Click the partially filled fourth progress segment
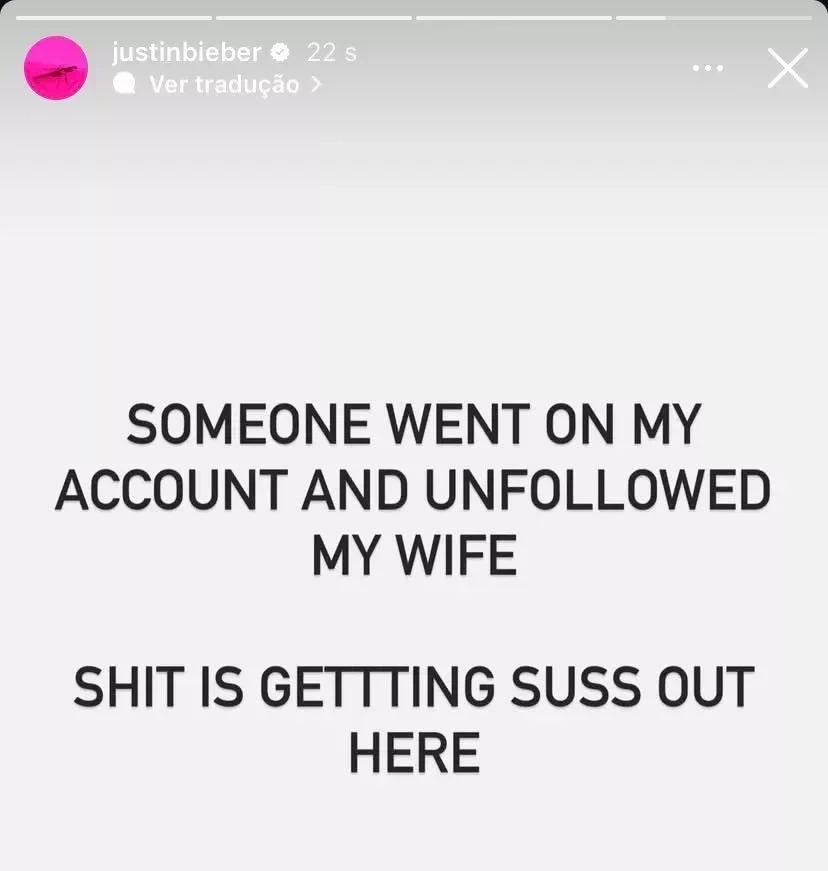Viewport: 828px width, 871px height. tap(714, 18)
